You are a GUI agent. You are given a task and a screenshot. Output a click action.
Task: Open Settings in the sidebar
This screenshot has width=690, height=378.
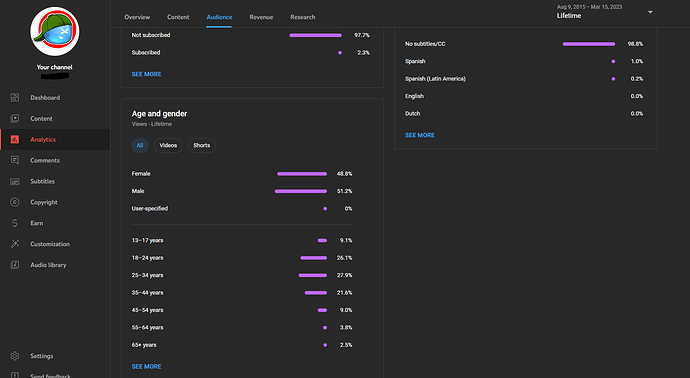42,356
